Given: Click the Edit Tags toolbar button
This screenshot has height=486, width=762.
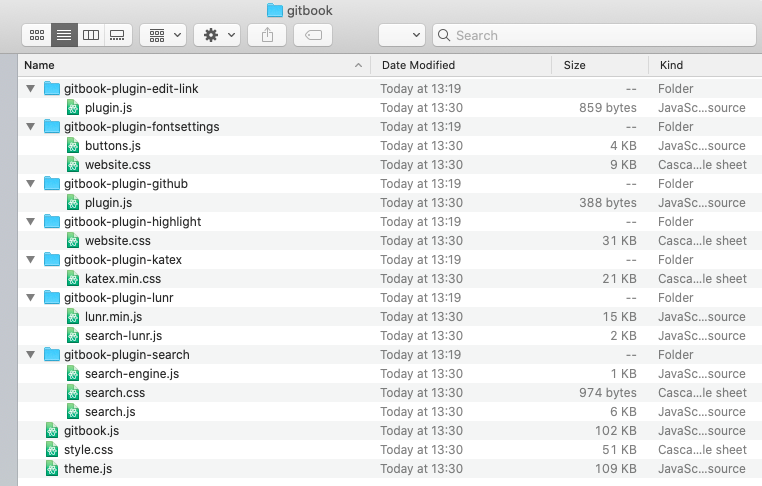Looking at the screenshot, I should 313,35.
